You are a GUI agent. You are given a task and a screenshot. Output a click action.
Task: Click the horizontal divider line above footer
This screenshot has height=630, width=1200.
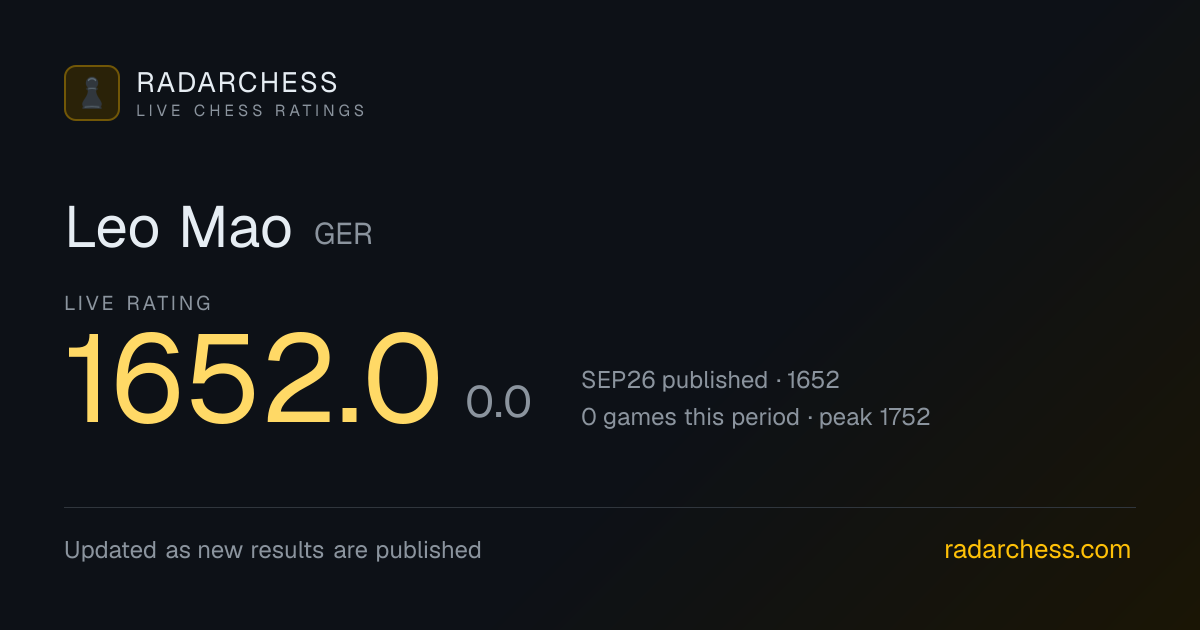coord(600,507)
